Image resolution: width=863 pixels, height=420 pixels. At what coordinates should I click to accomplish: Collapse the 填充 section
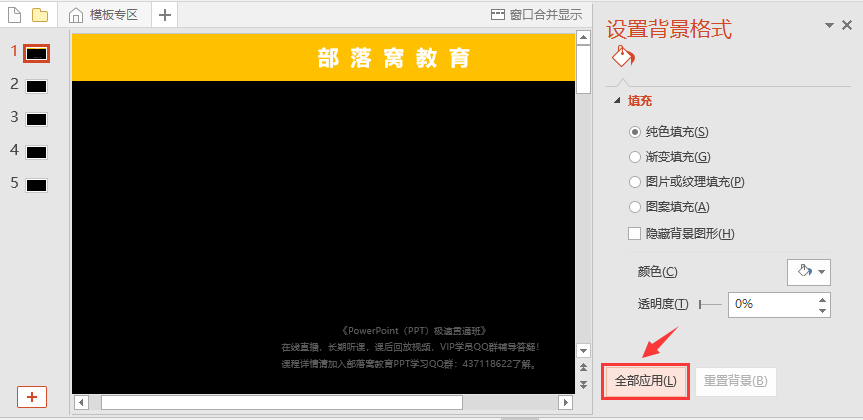click(617, 101)
